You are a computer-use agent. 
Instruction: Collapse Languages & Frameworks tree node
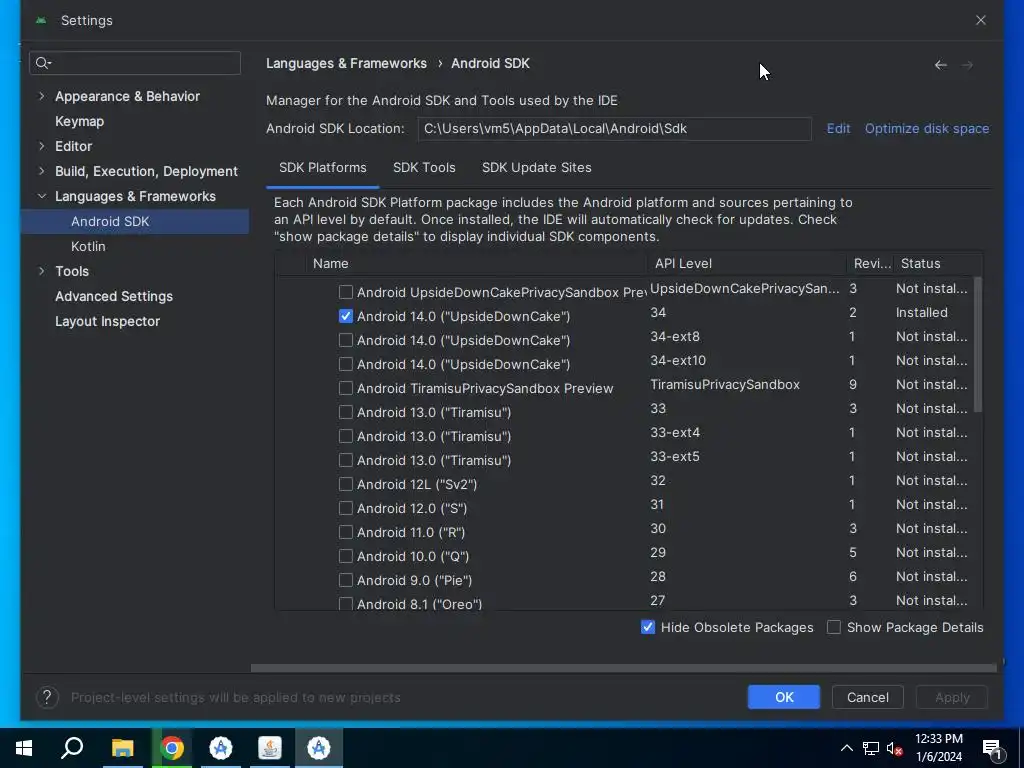point(42,196)
